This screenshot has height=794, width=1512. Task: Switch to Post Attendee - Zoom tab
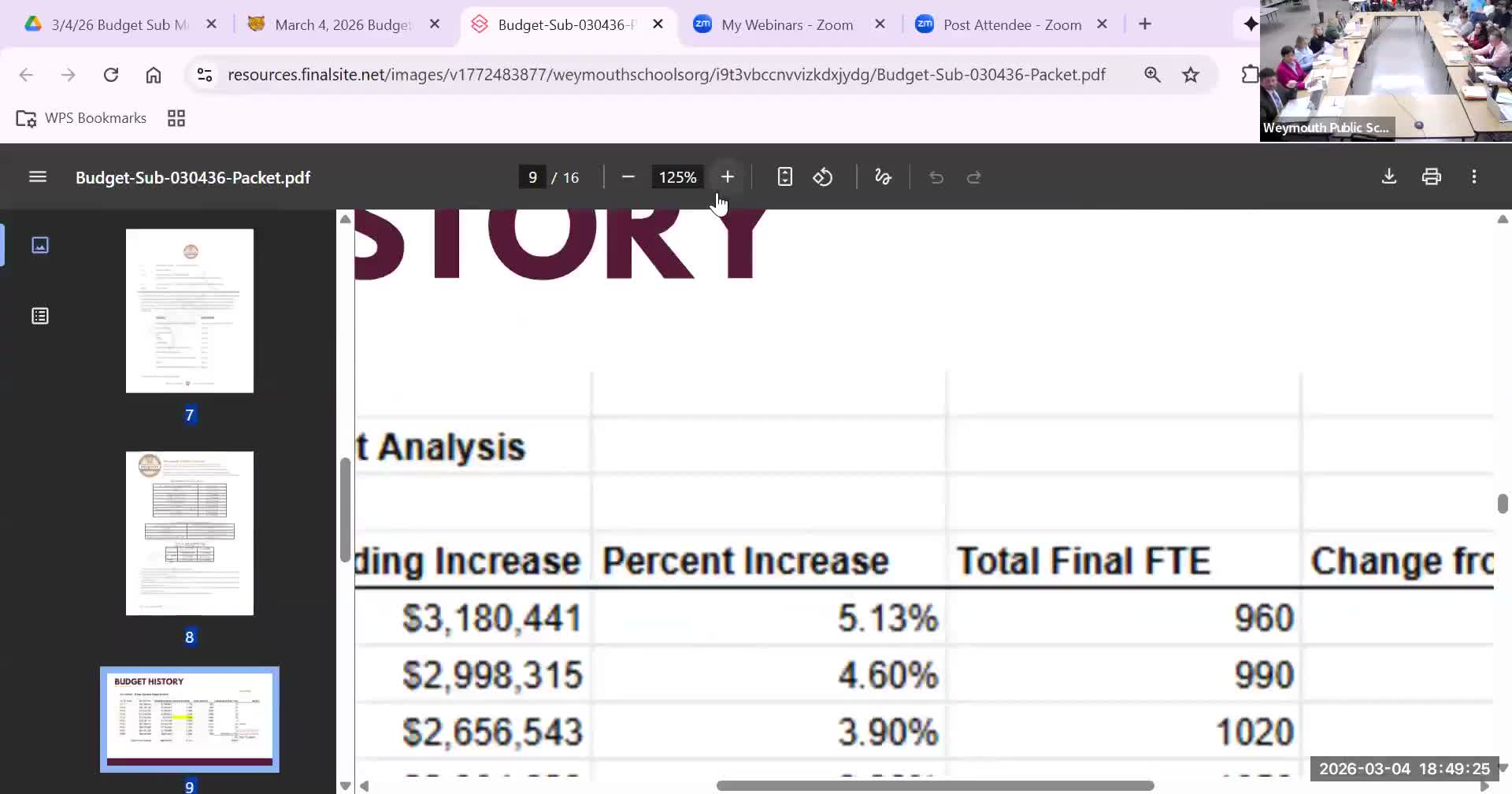click(1011, 24)
